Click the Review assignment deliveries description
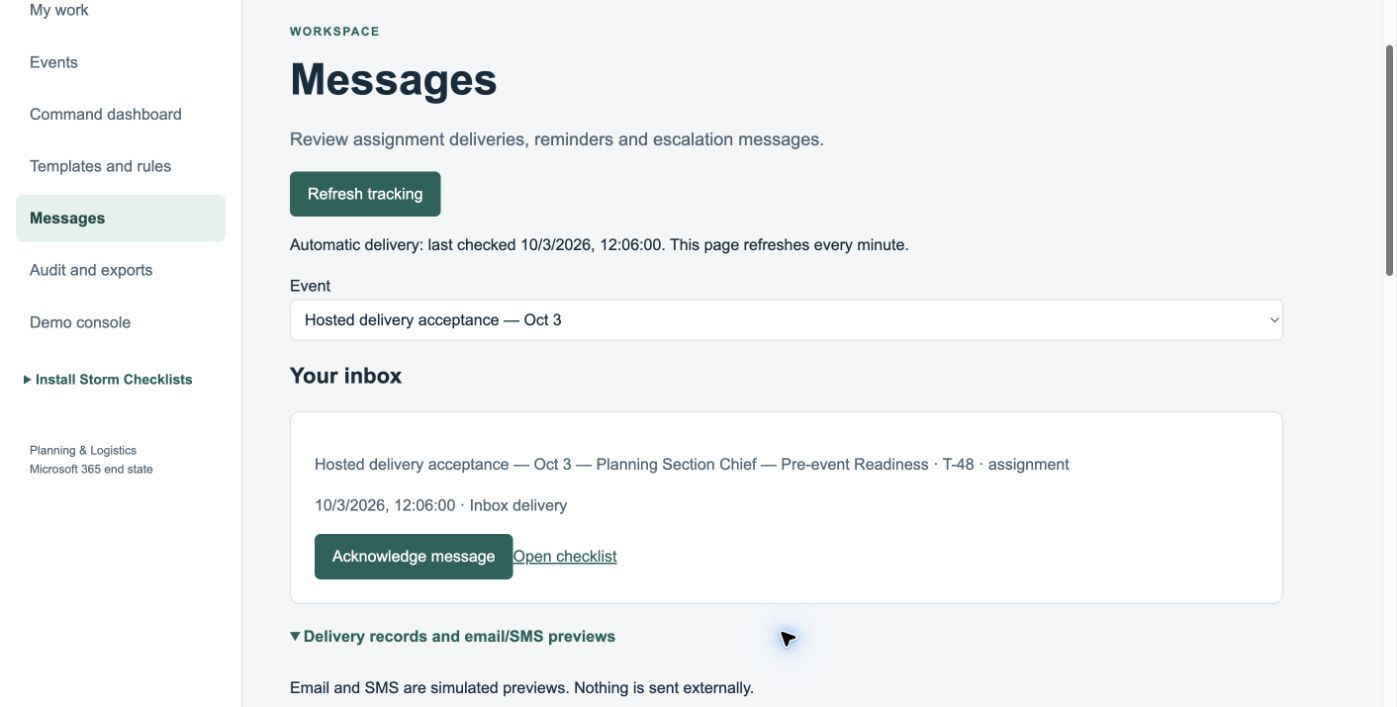The image size is (1397, 707). (557, 139)
